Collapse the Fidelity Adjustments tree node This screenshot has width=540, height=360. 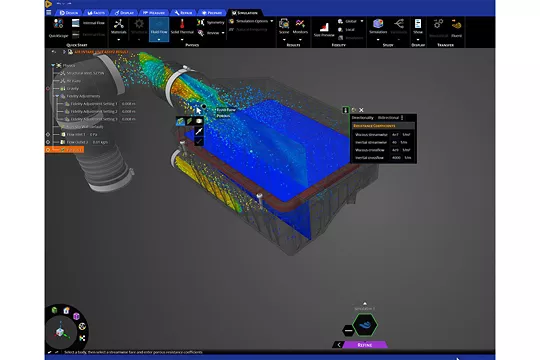(57, 96)
